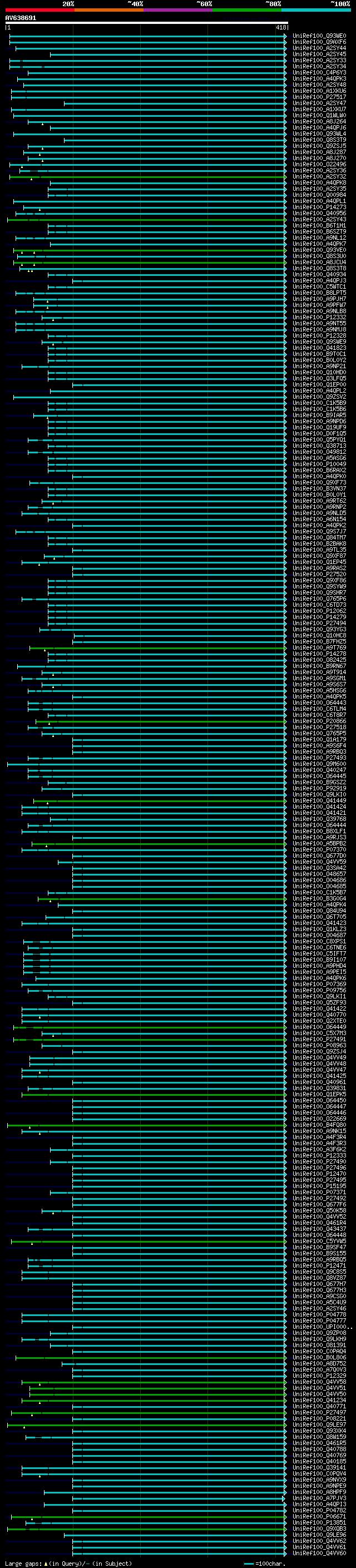Select hit UniRef100_P08221
The width and height of the screenshot is (356, 1568).
[x=319, y=1419]
